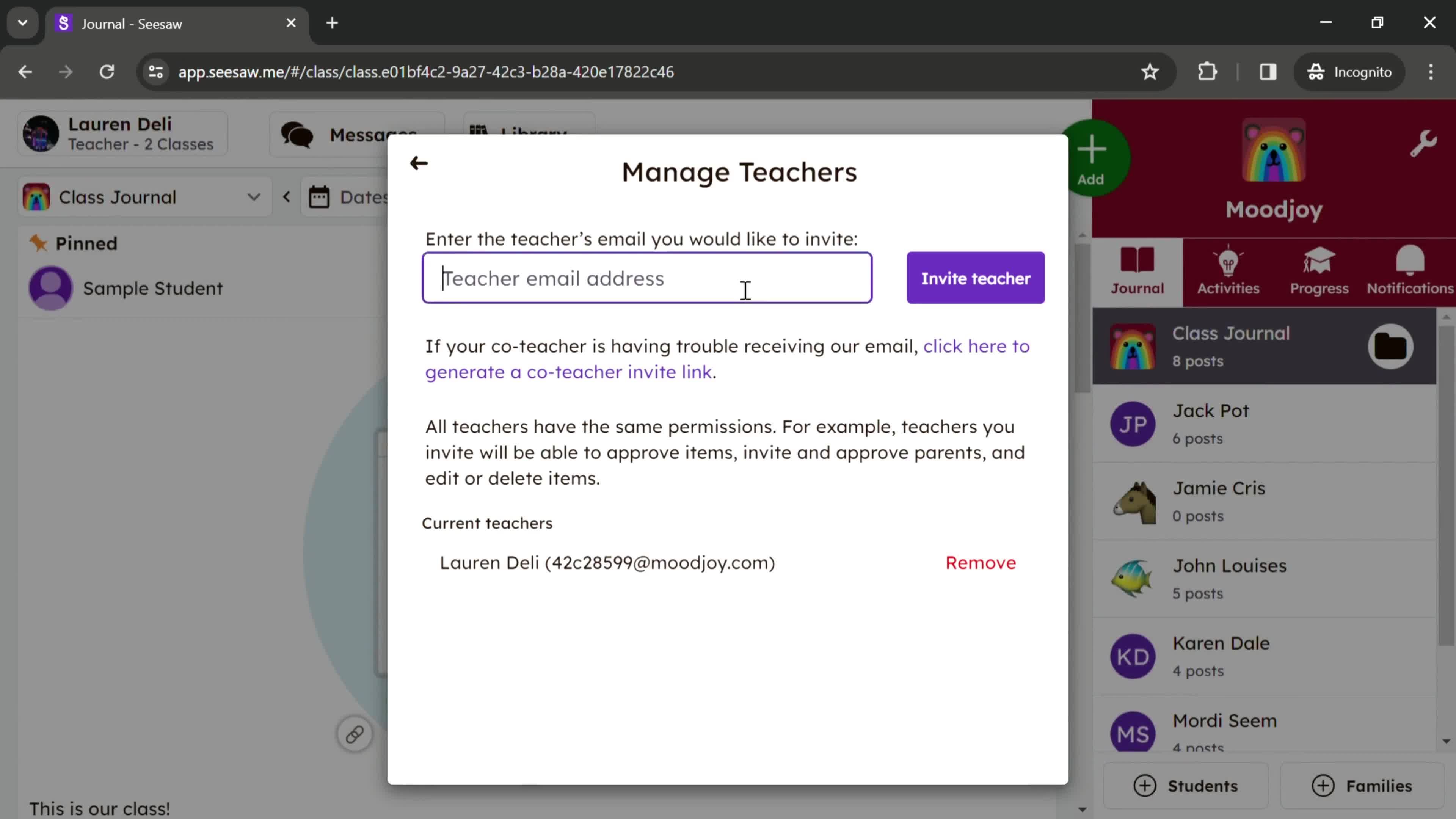Viewport: 1456px width, 819px height.
Task: View Progress section
Action: [1319, 270]
